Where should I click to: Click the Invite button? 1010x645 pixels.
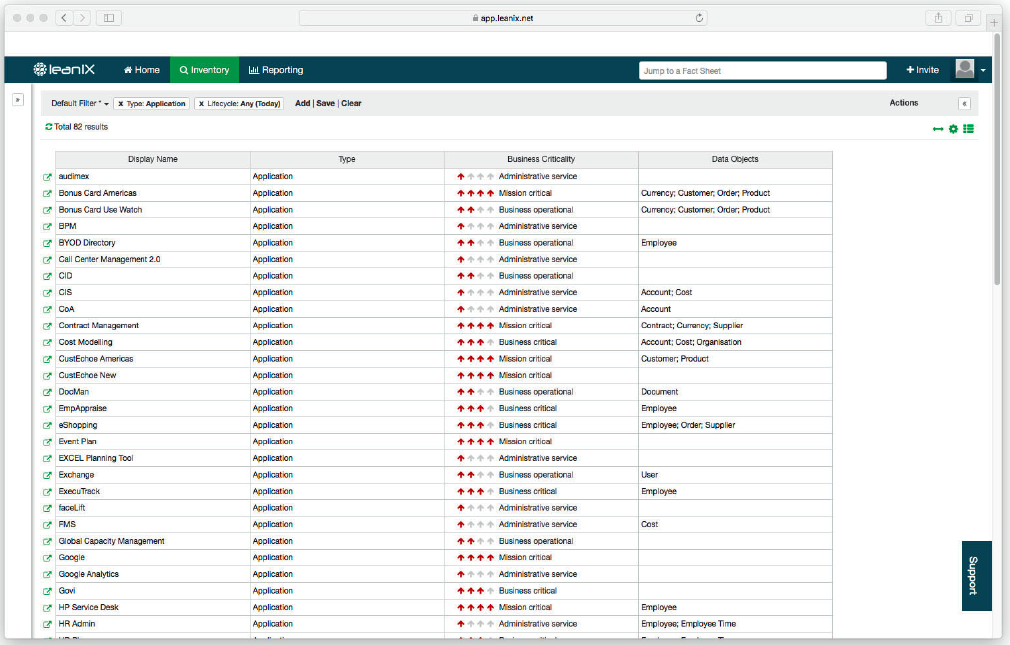click(x=922, y=70)
